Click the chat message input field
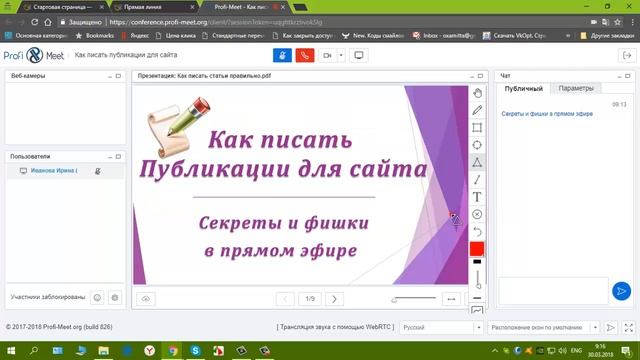Screen dimensions: 640x360 pyautogui.click(x=553, y=291)
